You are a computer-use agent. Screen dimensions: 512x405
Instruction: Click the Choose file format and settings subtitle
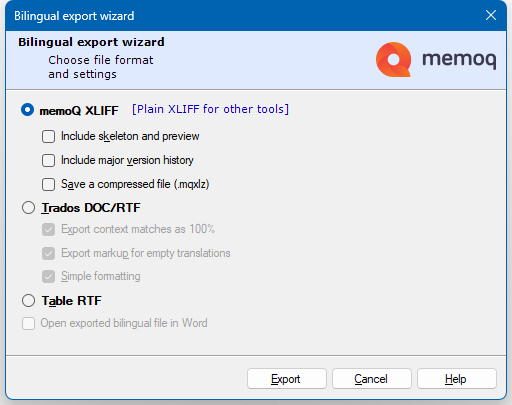tap(101, 67)
